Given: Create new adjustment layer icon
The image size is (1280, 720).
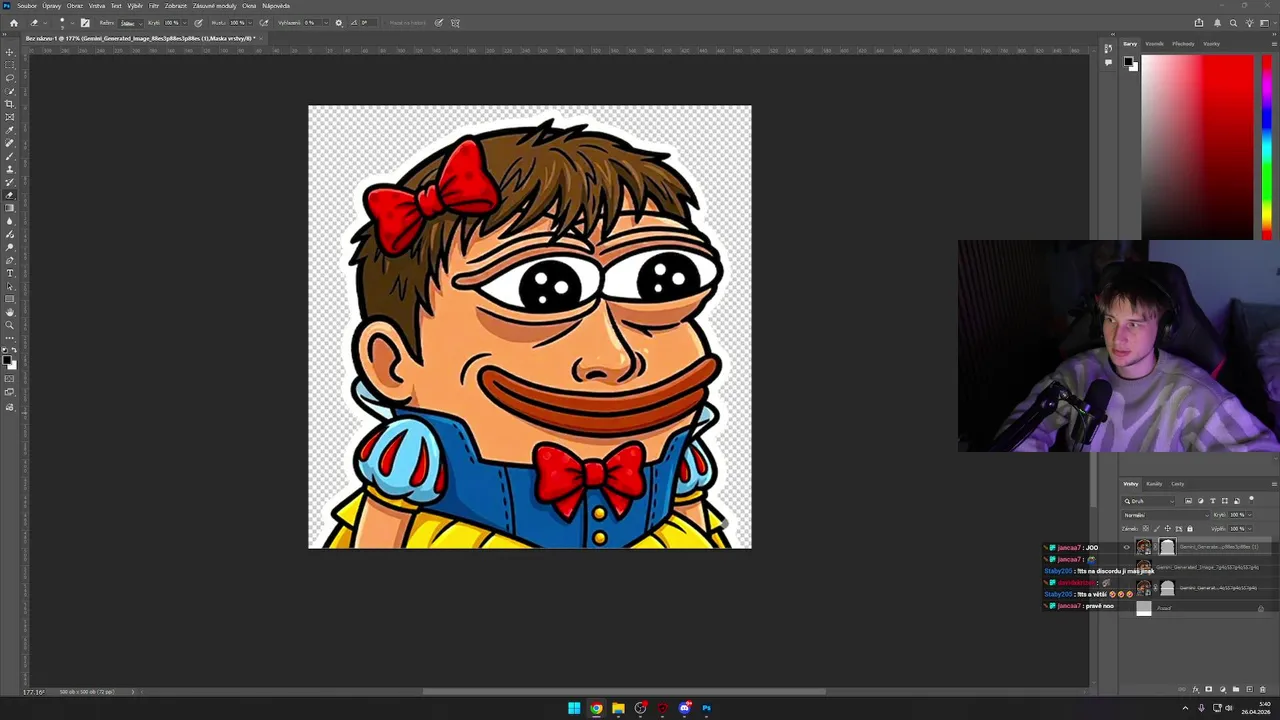Looking at the screenshot, I should [x=1223, y=689].
